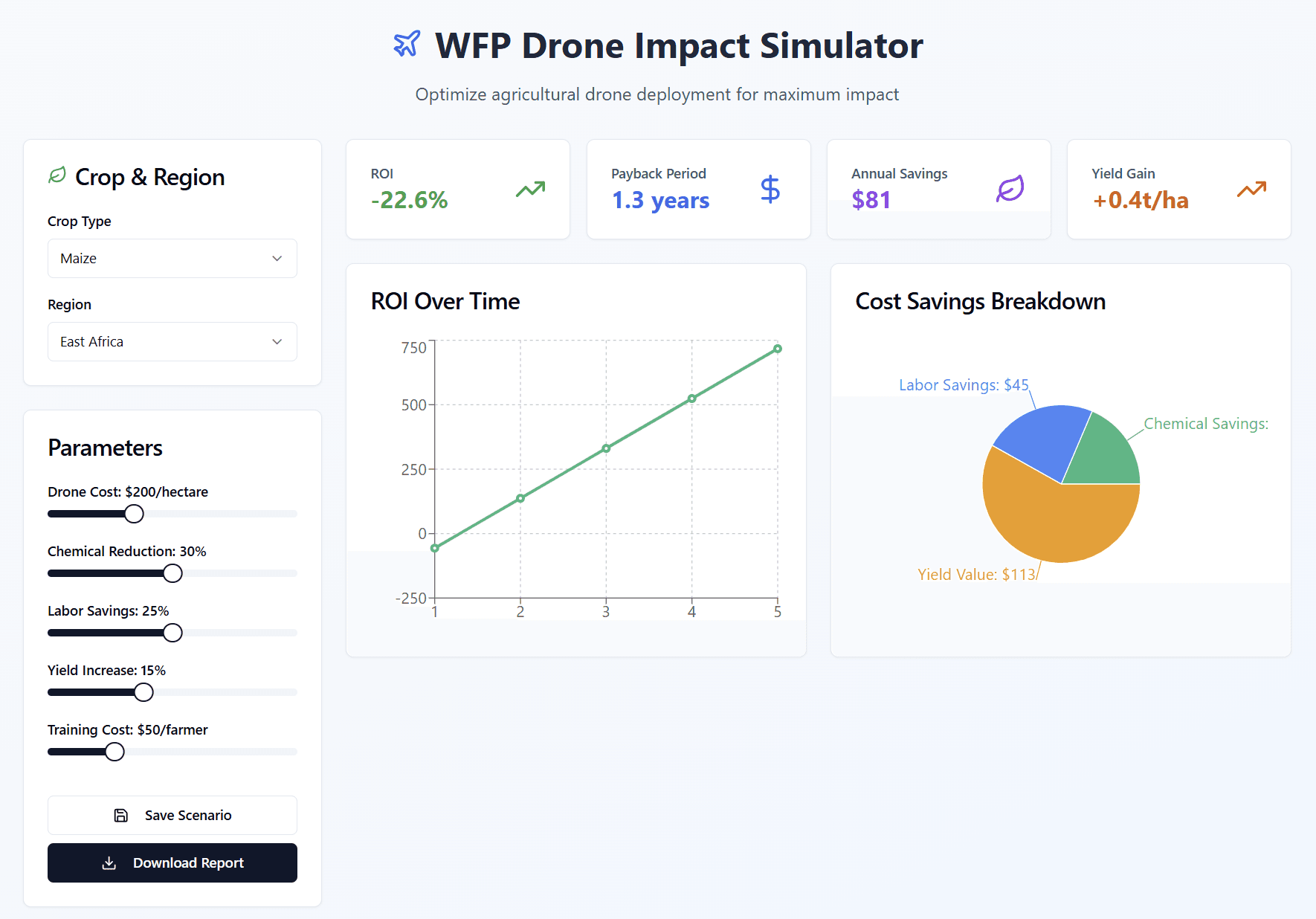Click the 'Crop Type' field label
This screenshot has height=919, width=1316.
[80, 222]
